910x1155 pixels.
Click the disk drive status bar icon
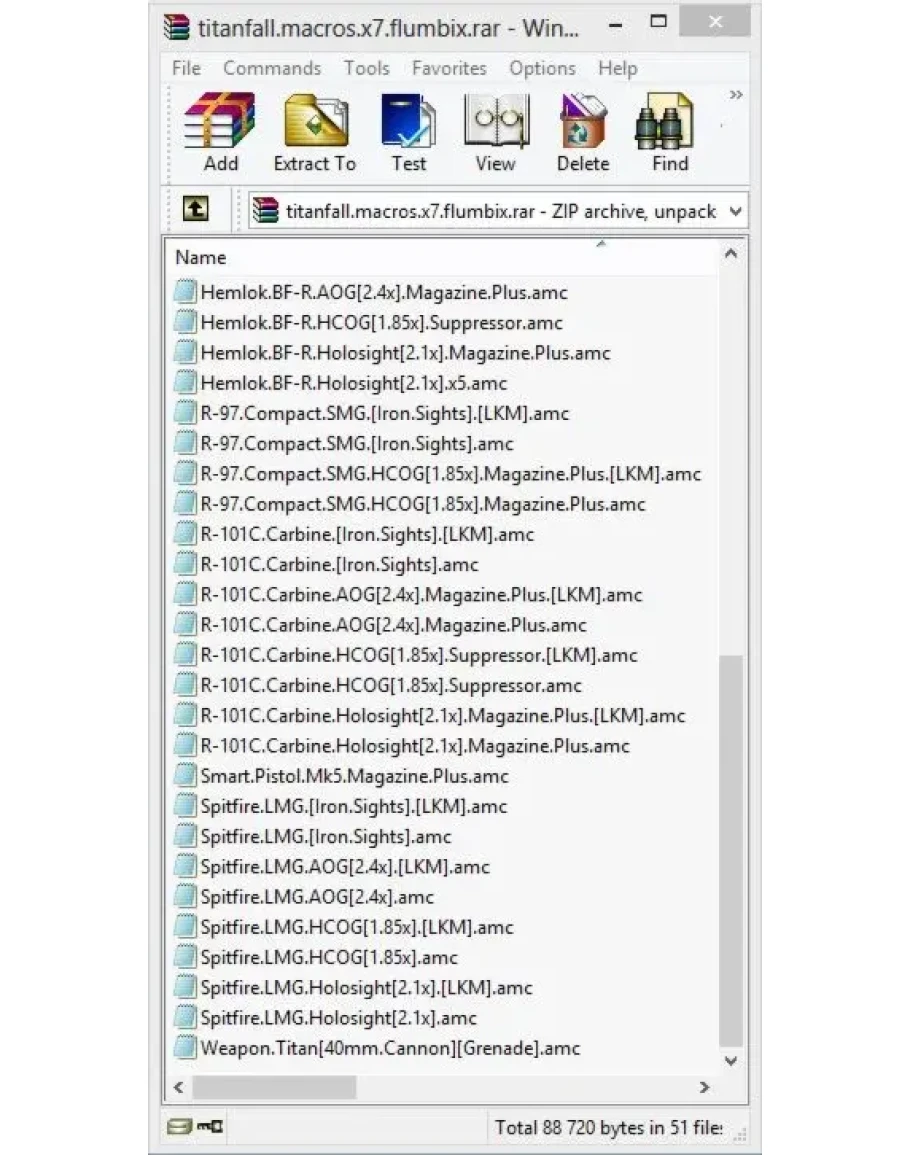pos(180,1127)
